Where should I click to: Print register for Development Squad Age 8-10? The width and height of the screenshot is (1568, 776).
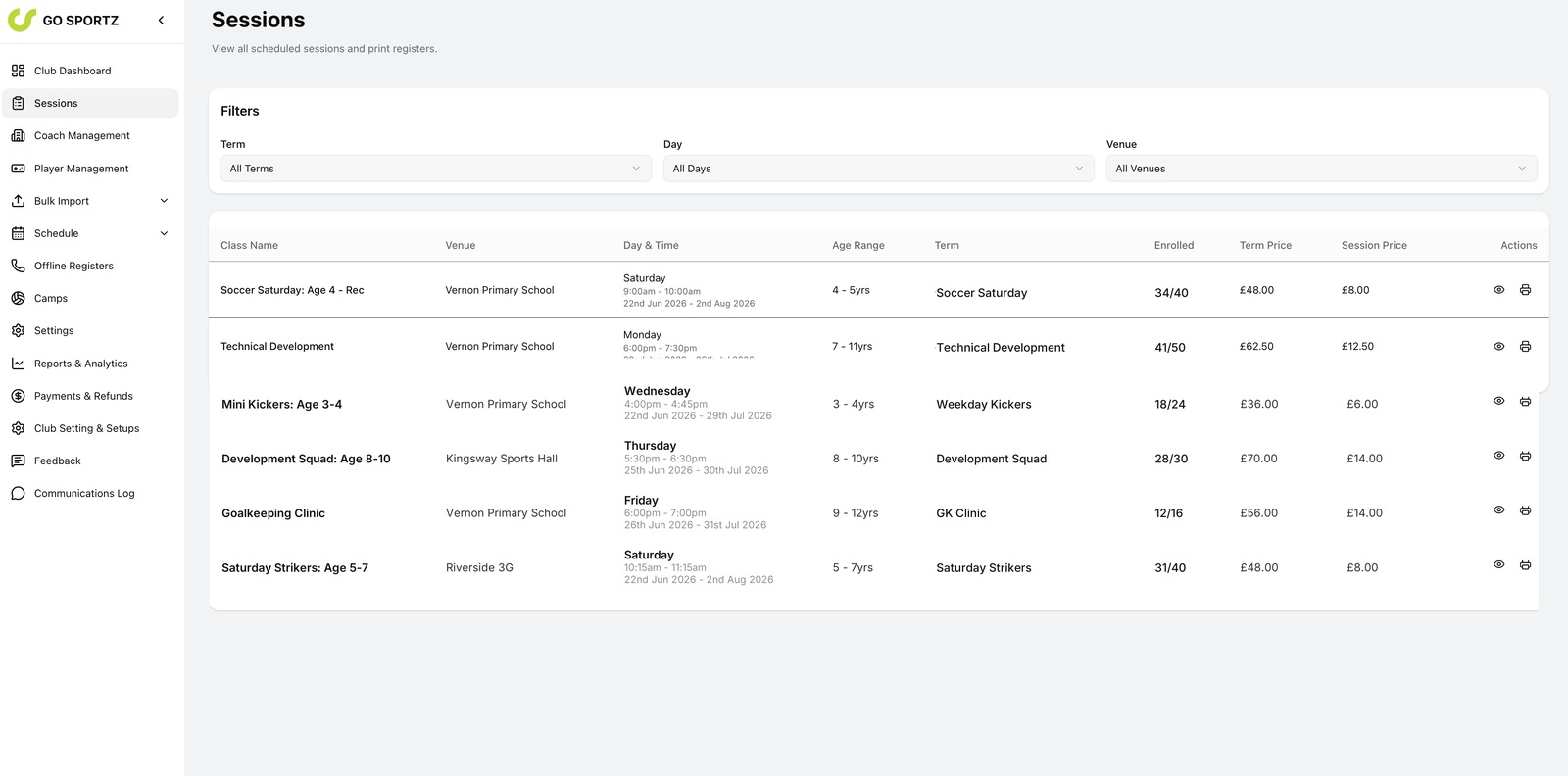1525,456
